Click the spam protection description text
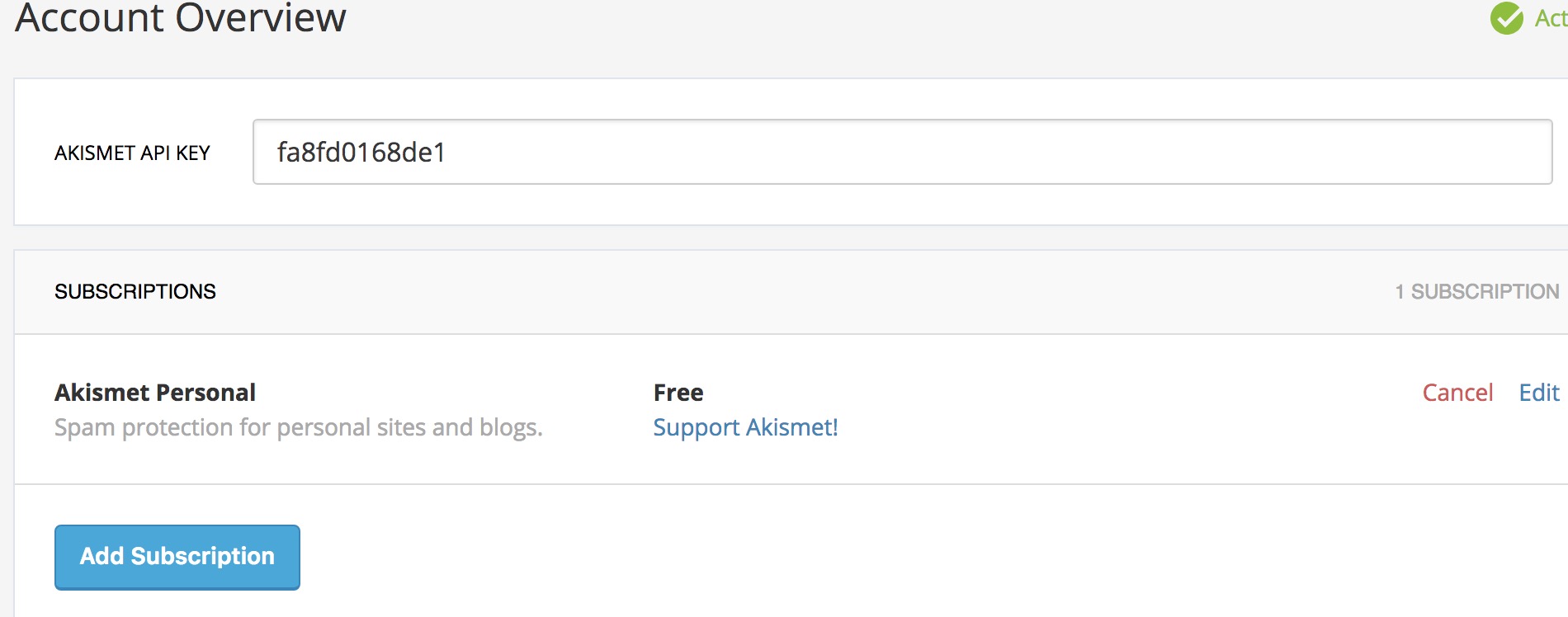Image resolution: width=1568 pixels, height=617 pixels. [x=299, y=427]
